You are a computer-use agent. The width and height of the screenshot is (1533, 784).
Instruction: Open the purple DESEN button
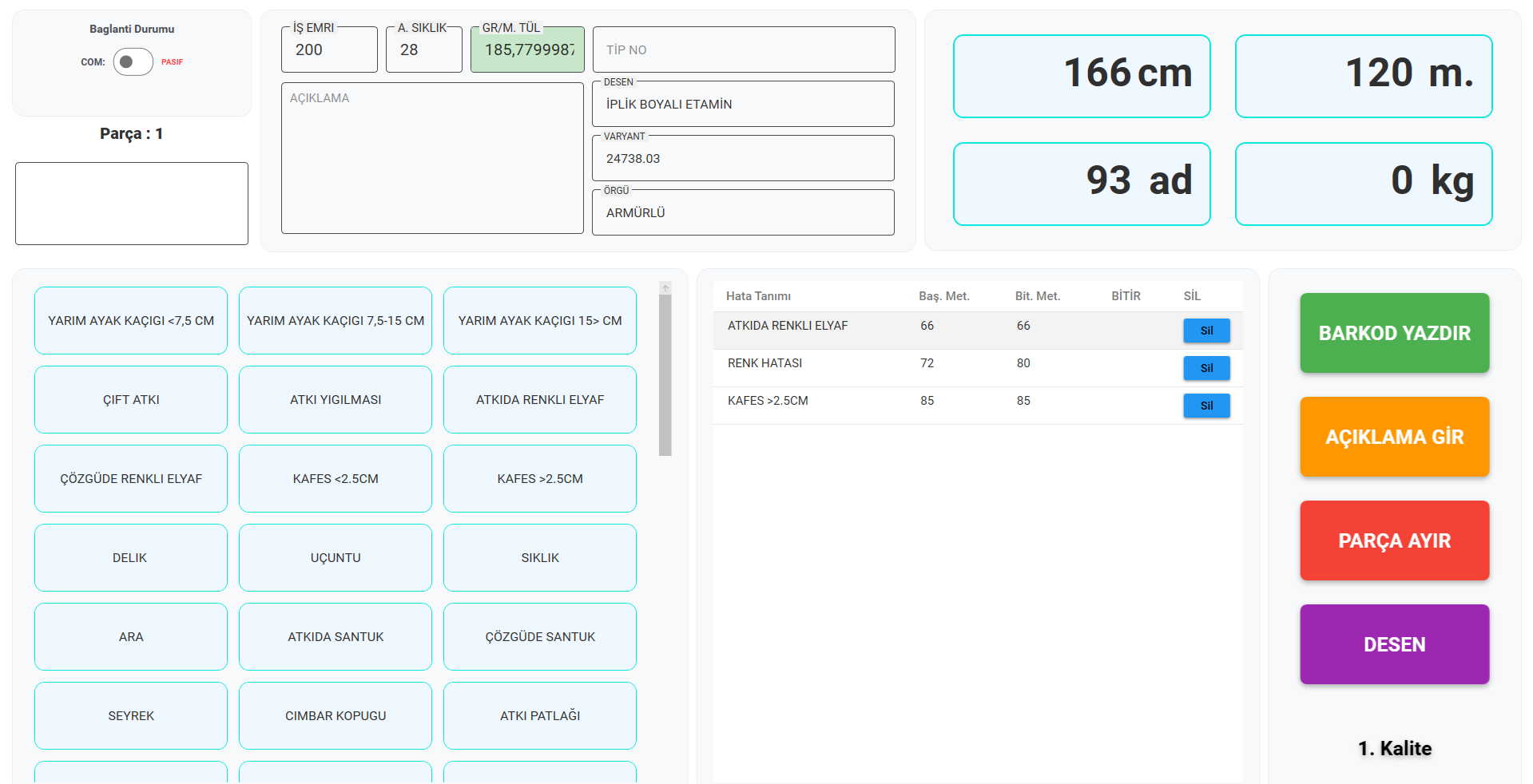(1394, 644)
